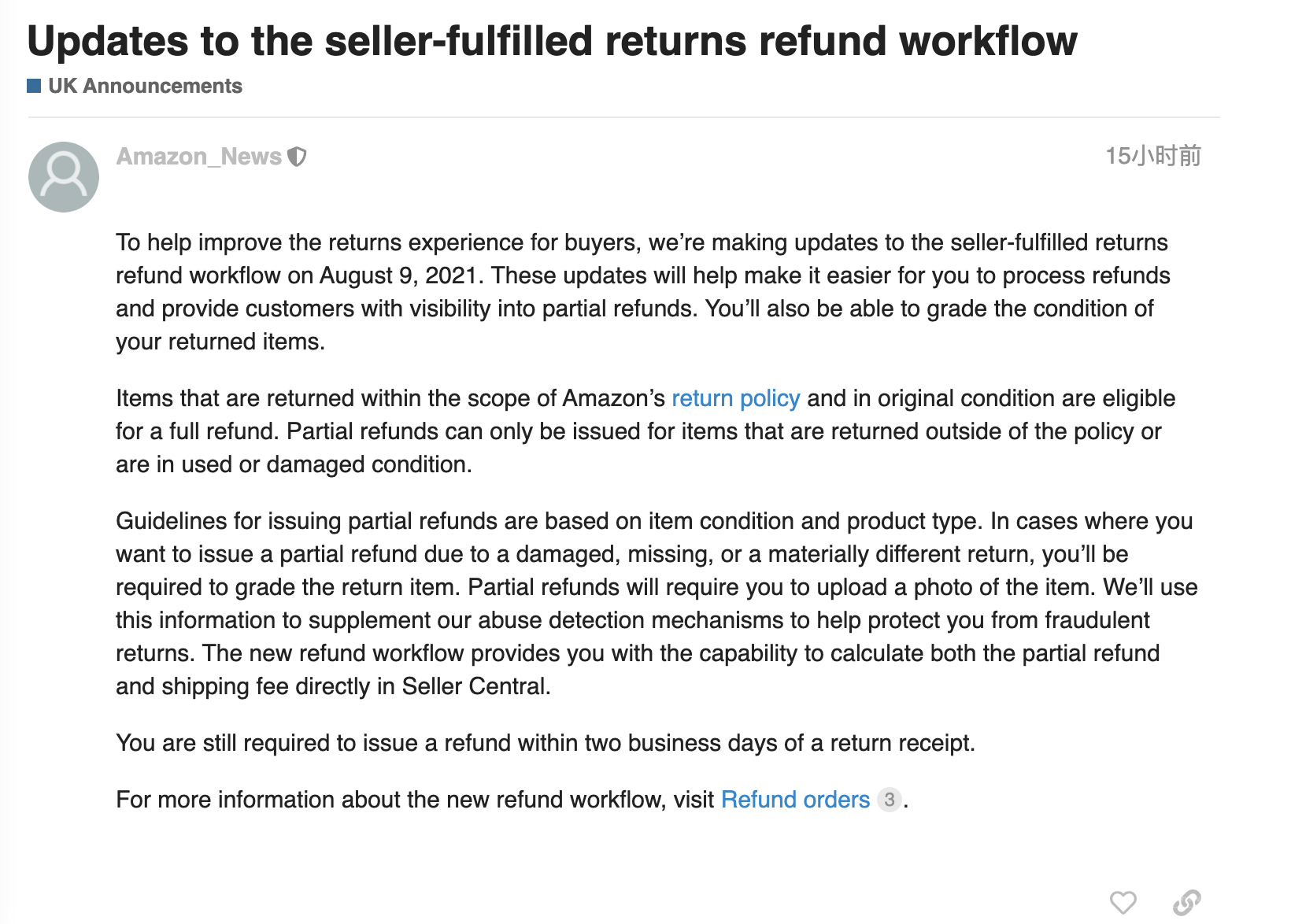The width and height of the screenshot is (1291, 924).
Task: Copy the post link with the chain icon
Action: click(x=1186, y=902)
